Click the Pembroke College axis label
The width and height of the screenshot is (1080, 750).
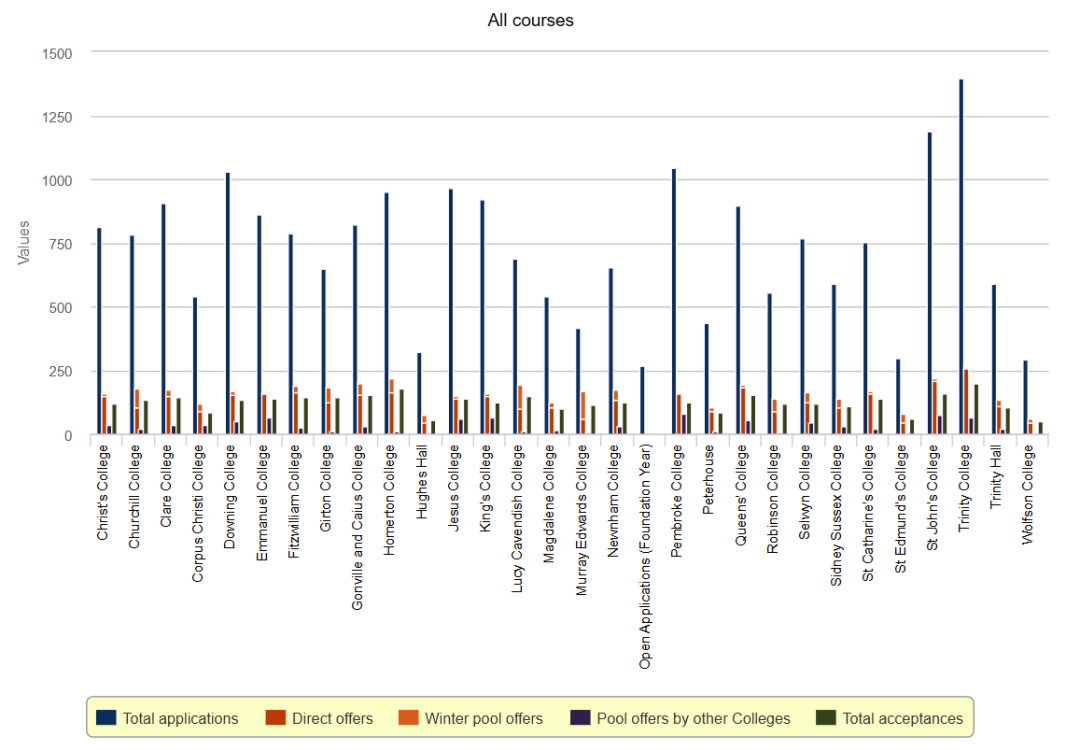pyautogui.click(x=676, y=501)
